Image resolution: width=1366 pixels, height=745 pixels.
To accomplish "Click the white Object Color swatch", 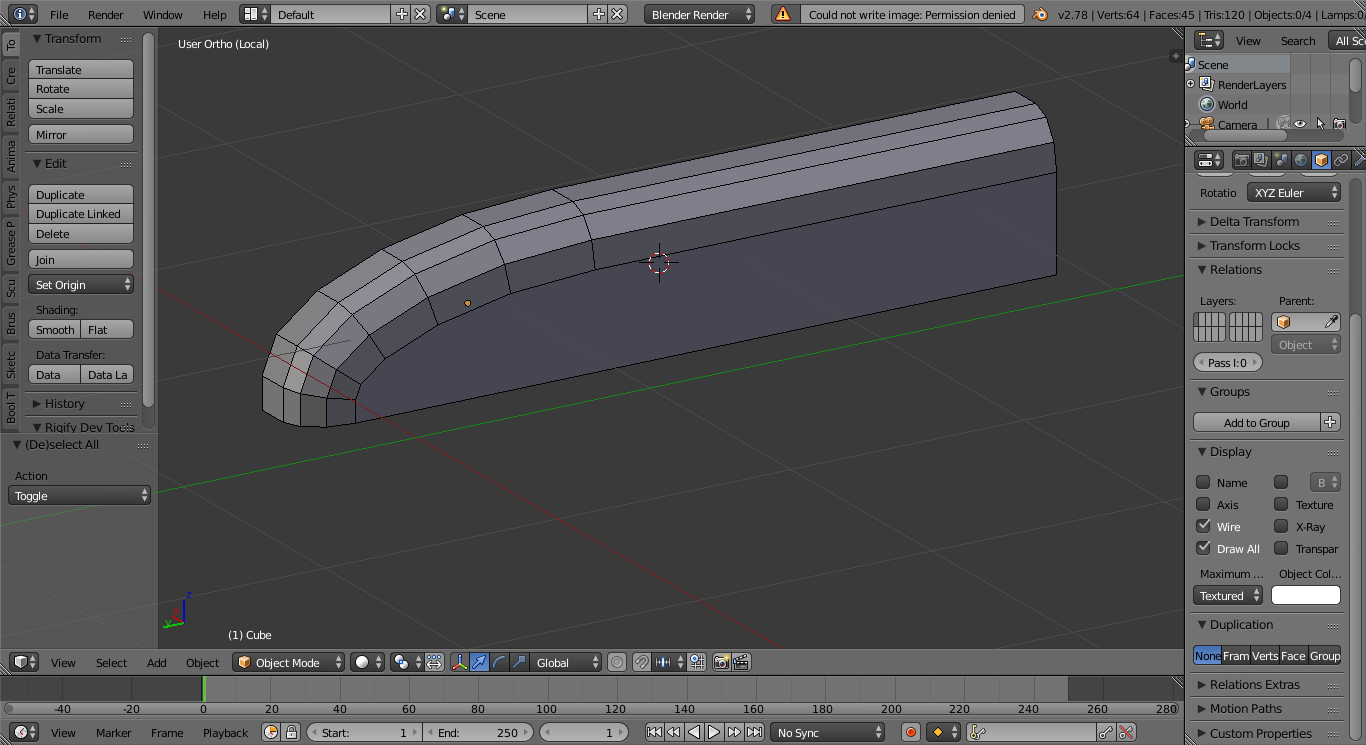I will point(1305,596).
